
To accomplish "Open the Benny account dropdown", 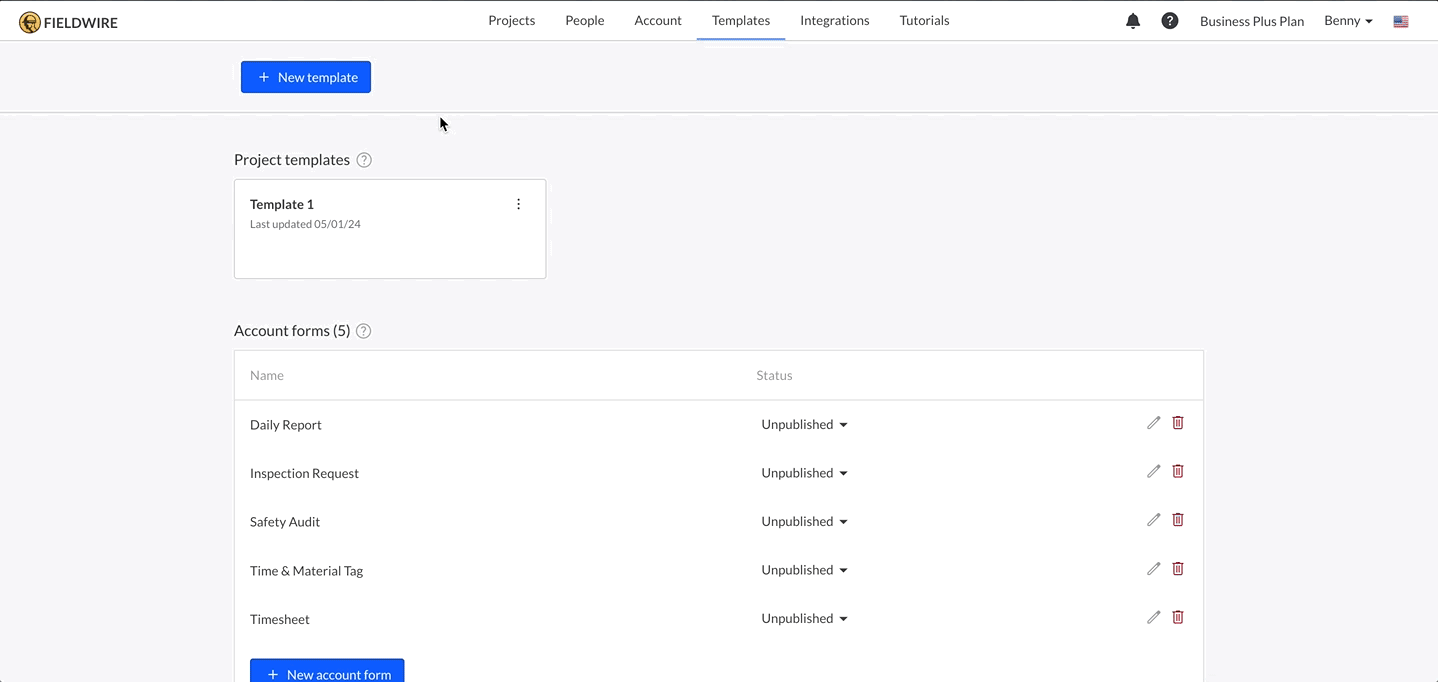I will (x=1346, y=20).
